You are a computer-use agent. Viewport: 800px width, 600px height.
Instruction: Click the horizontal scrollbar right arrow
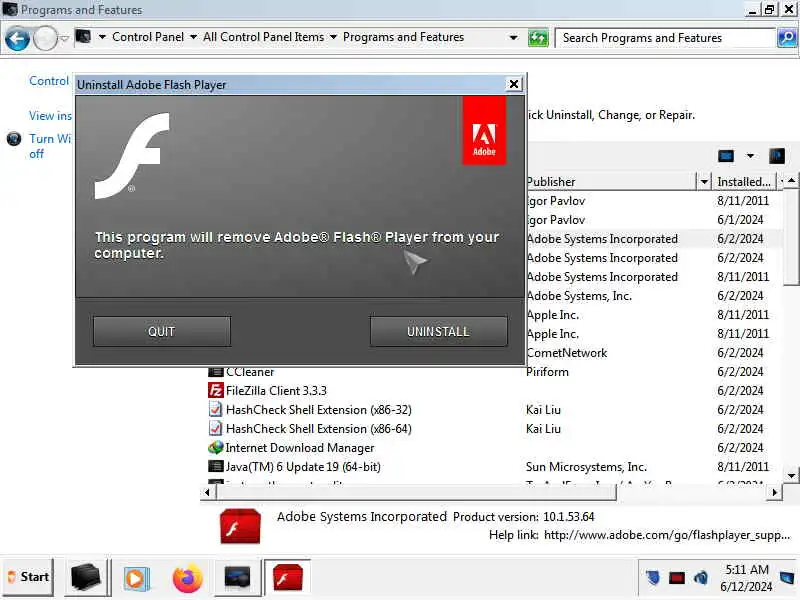[x=775, y=492]
